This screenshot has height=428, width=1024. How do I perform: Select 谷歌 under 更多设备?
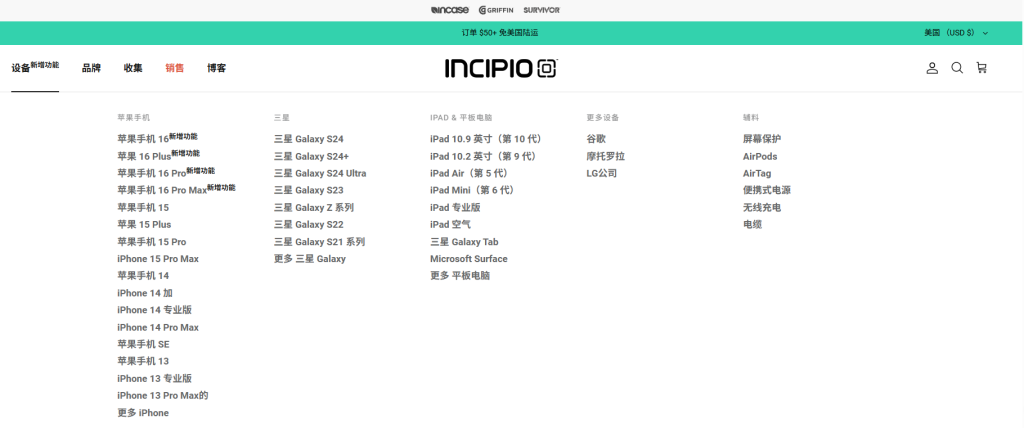596,139
